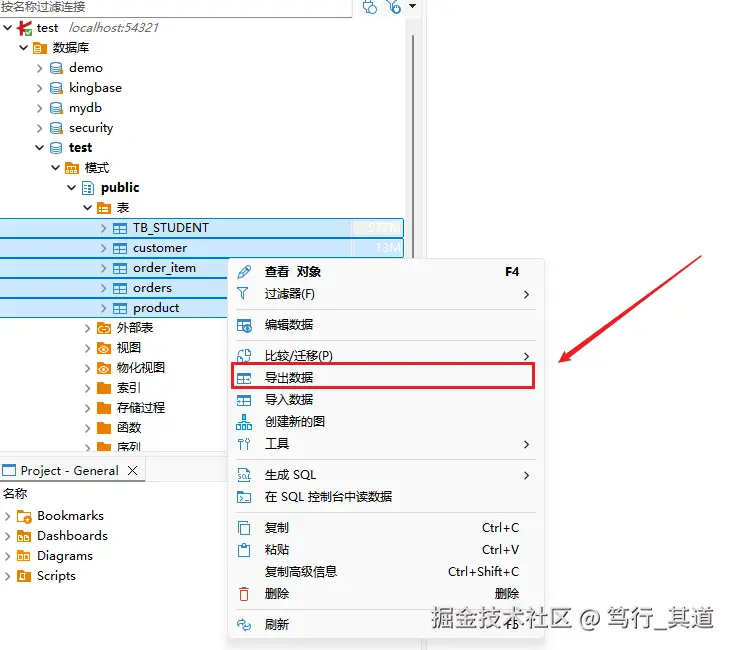Viewport: 733px width, 650px height.
Task: Open the connection toolbar dropdown arrow
Action: coord(412,6)
